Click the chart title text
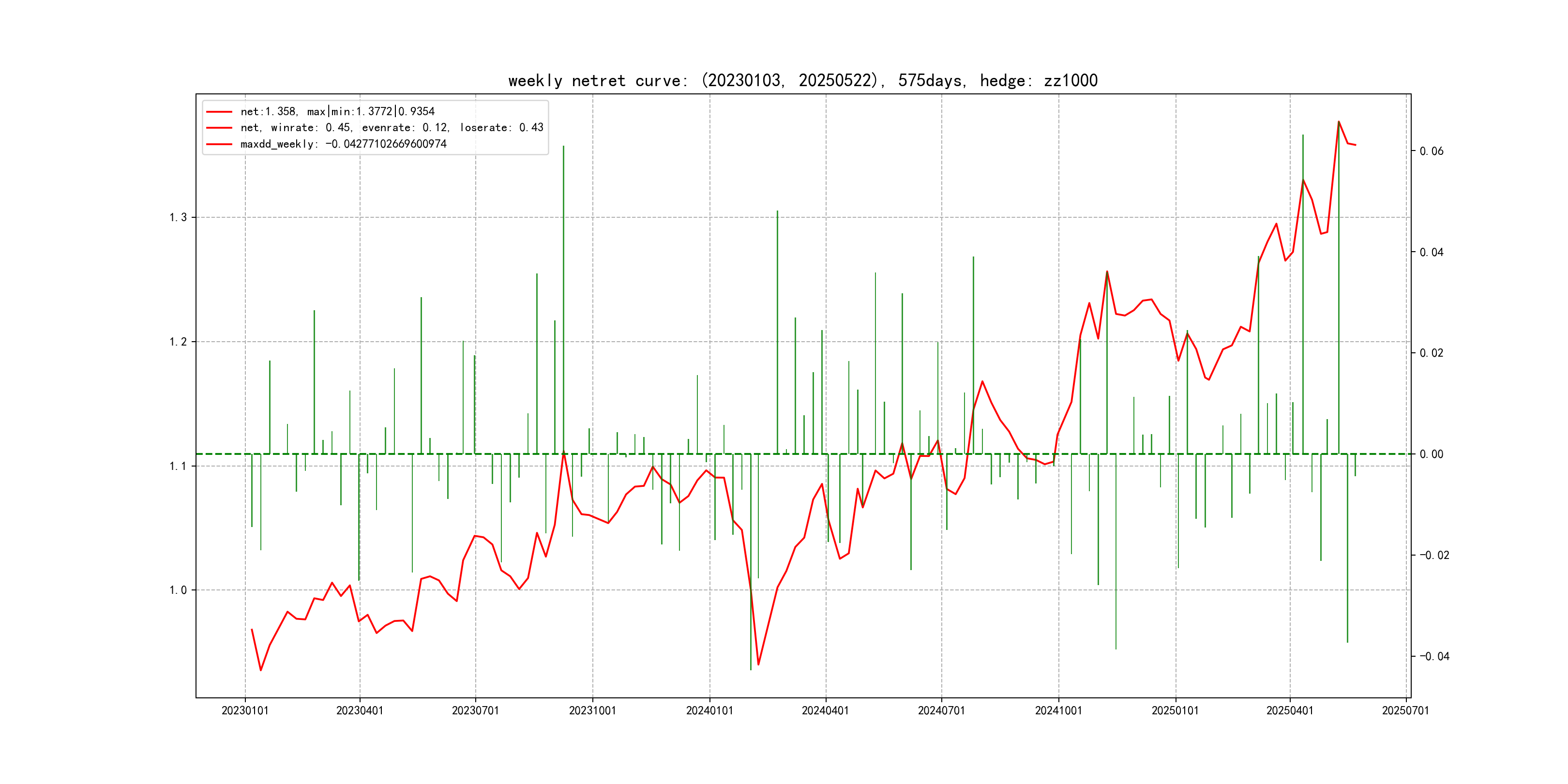This screenshot has height=784, width=1568. pos(802,80)
